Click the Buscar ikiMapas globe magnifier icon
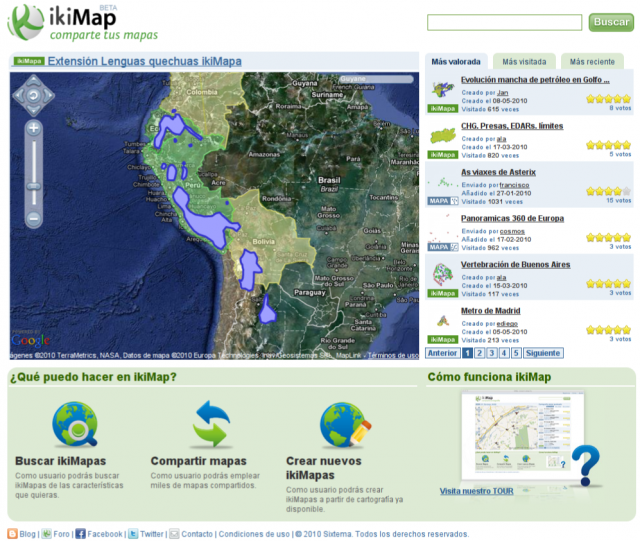The height and width of the screenshot is (541, 640). [x=75, y=424]
